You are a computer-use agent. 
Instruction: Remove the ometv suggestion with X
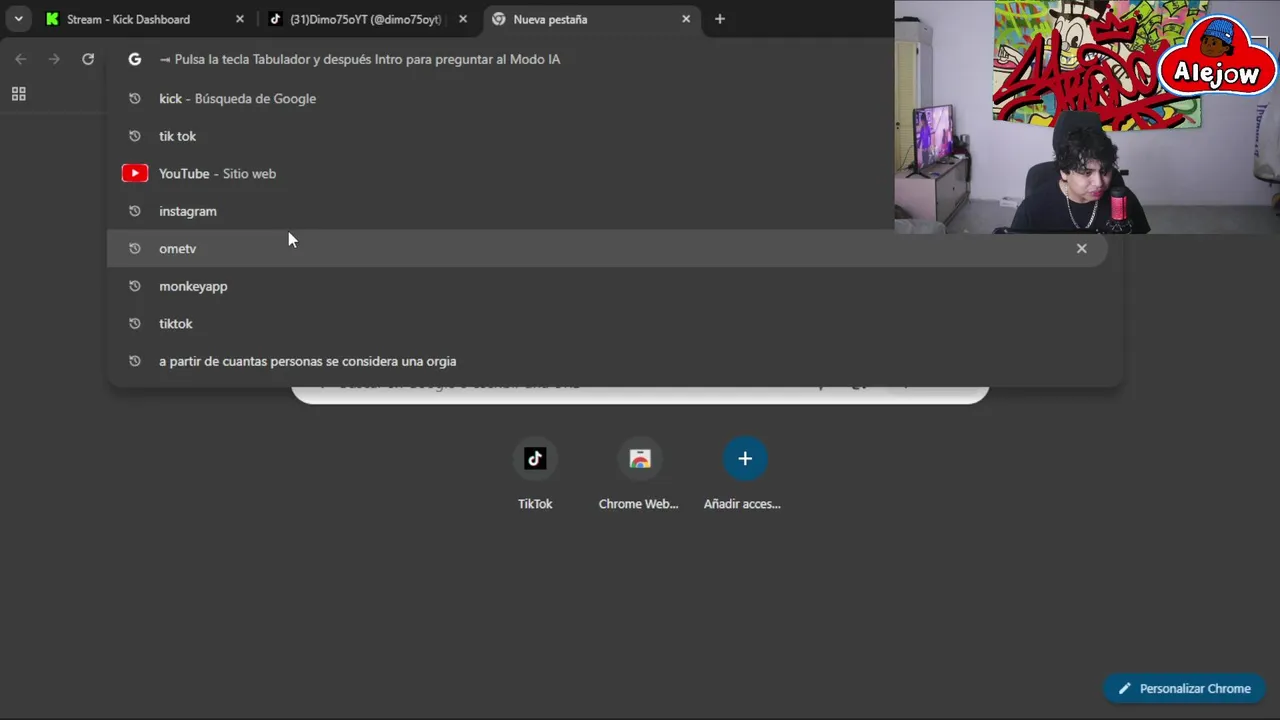1081,248
